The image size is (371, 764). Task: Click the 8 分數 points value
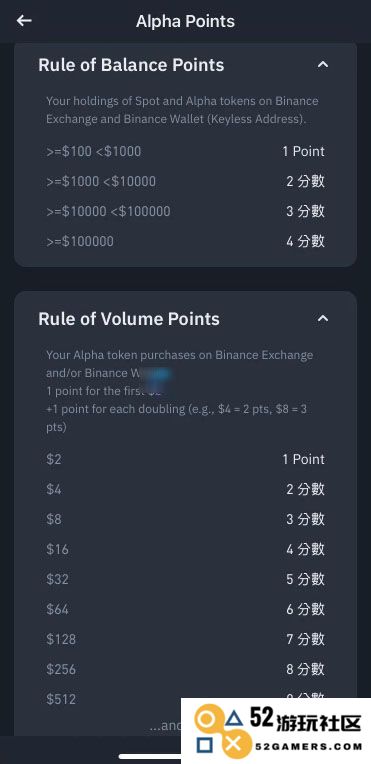pyautogui.click(x=305, y=669)
